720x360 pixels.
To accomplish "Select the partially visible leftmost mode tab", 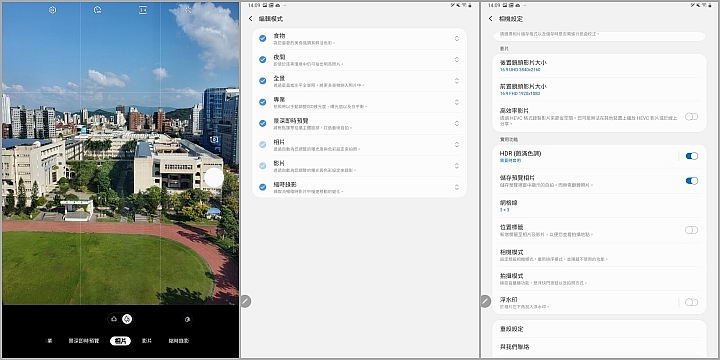I will (50, 341).
